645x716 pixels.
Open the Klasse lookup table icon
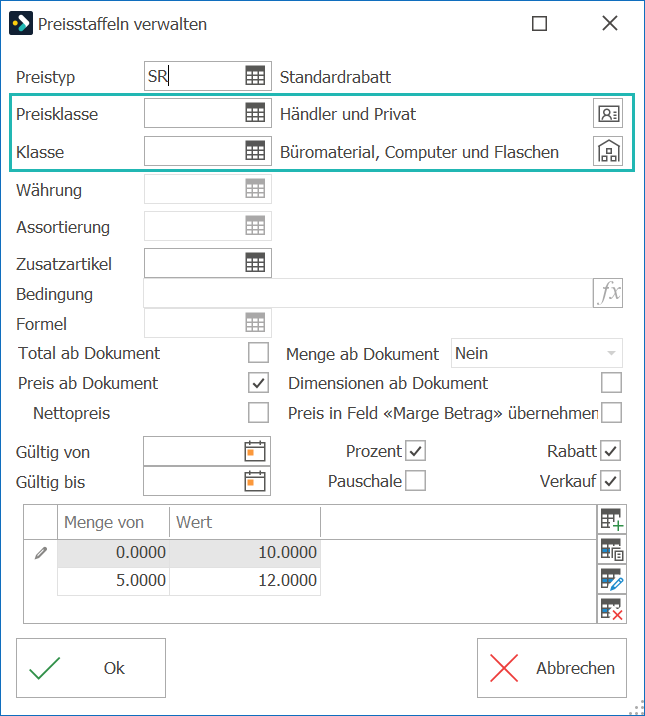255,151
